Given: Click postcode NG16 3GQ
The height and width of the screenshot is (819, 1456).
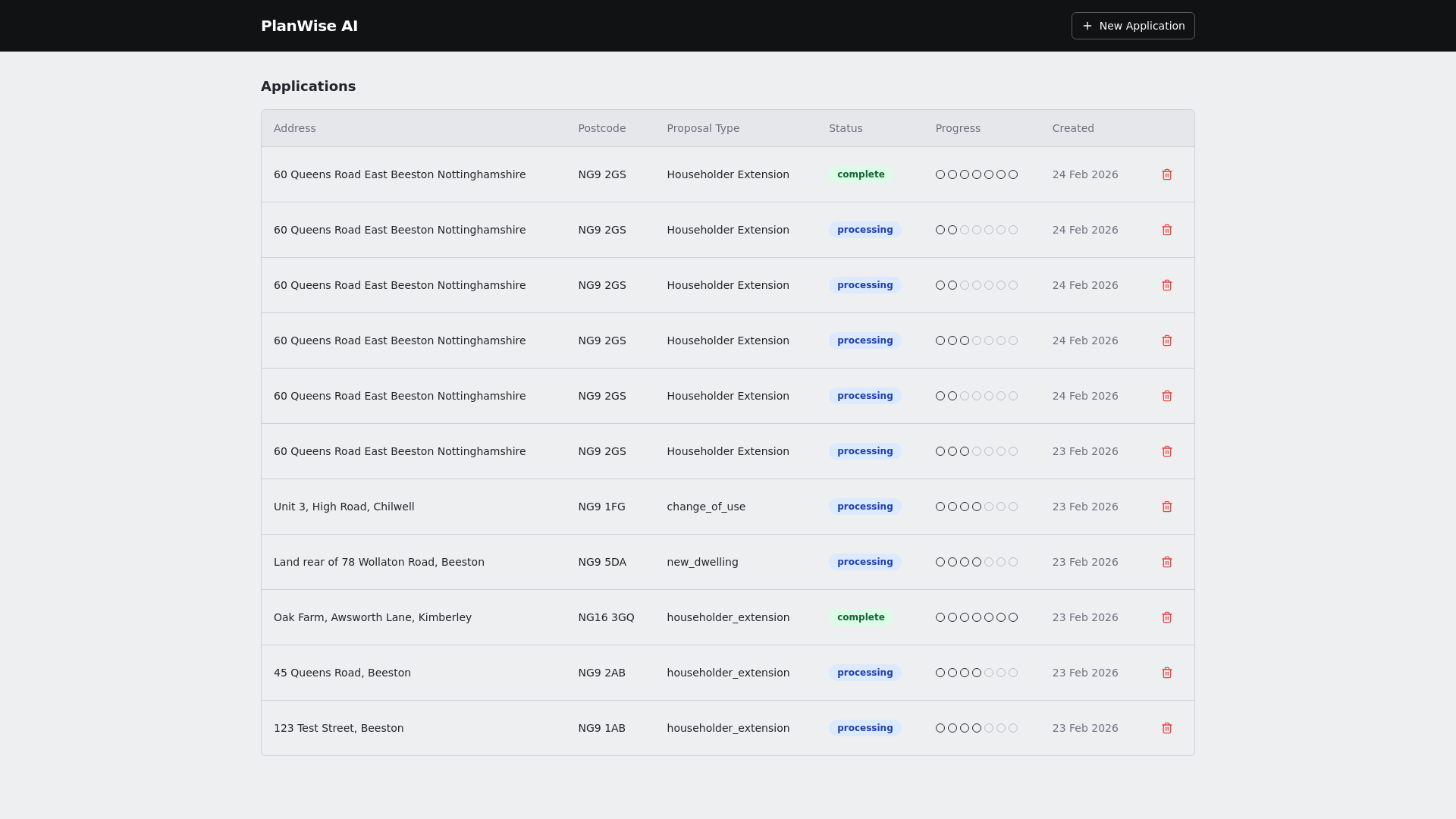Looking at the screenshot, I should (x=606, y=617).
